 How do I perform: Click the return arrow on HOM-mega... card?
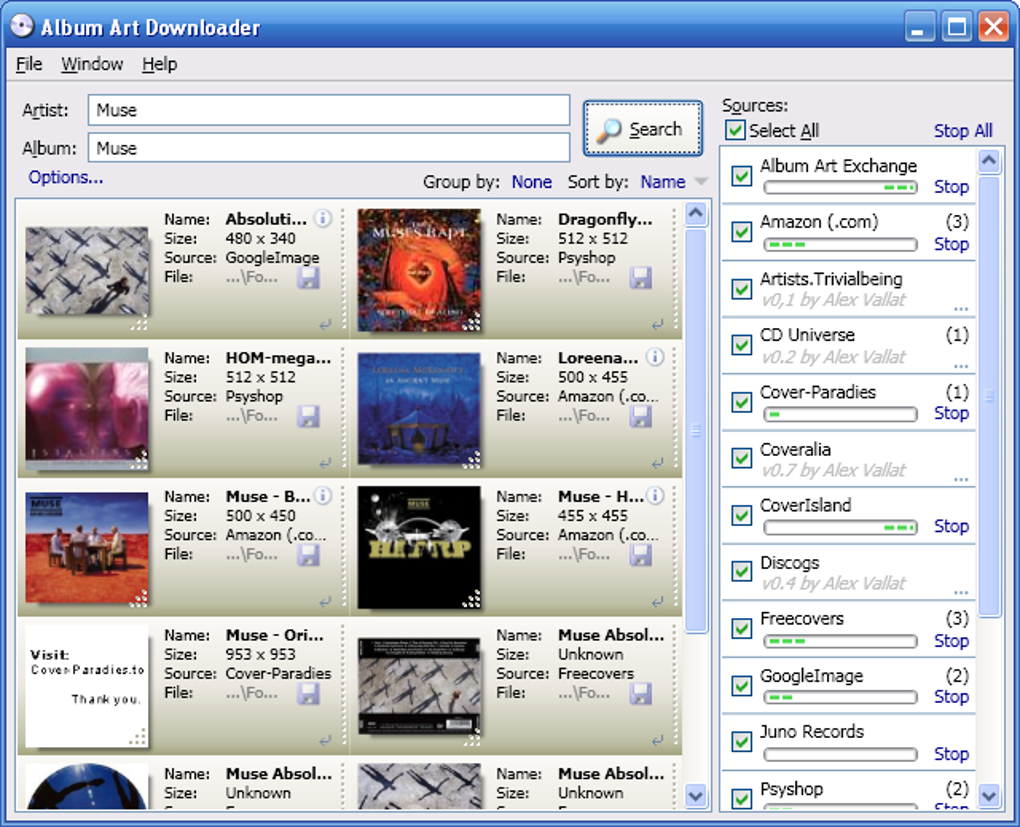[x=325, y=463]
